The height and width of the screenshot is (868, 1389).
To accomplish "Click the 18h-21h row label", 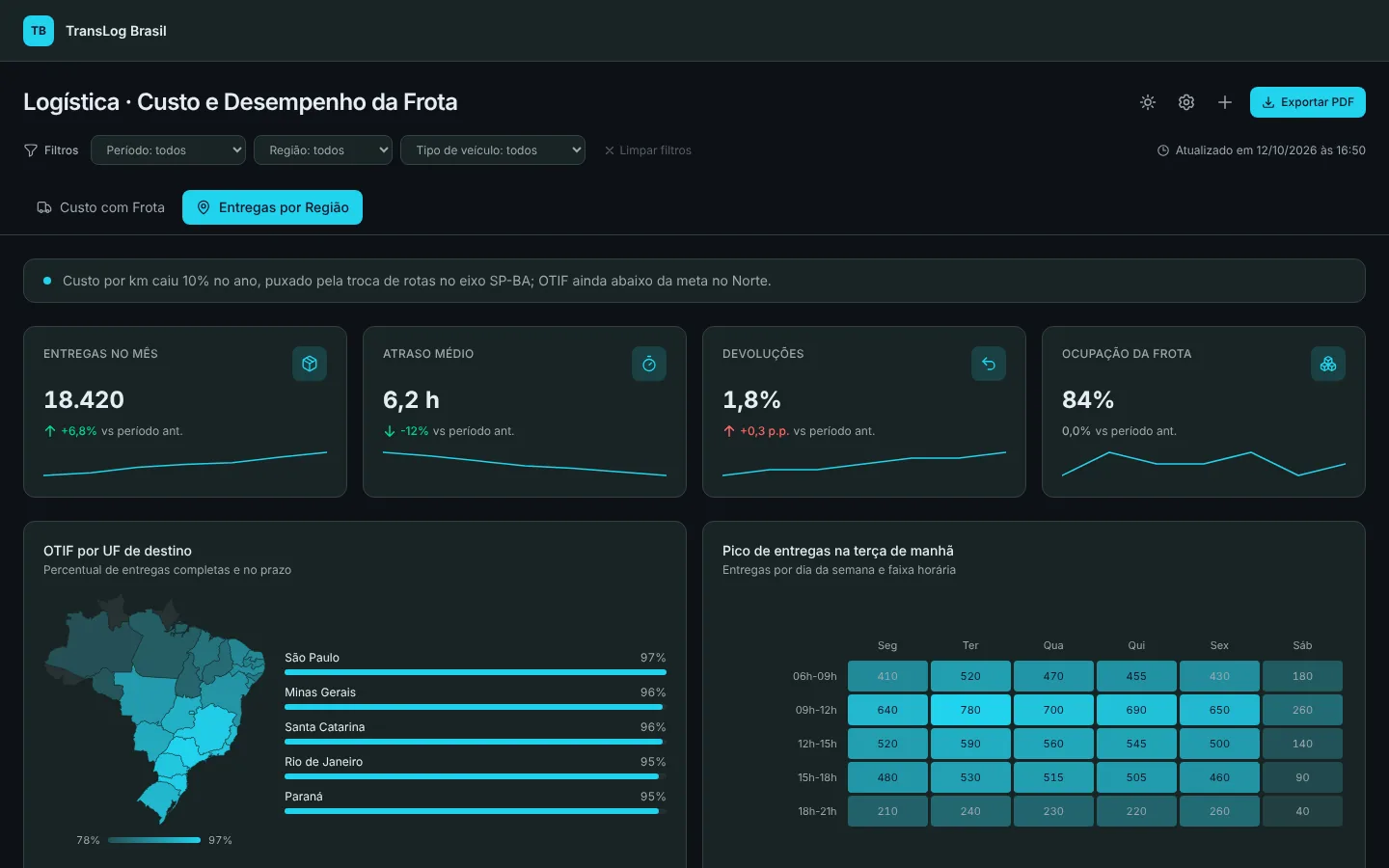I will [x=817, y=811].
